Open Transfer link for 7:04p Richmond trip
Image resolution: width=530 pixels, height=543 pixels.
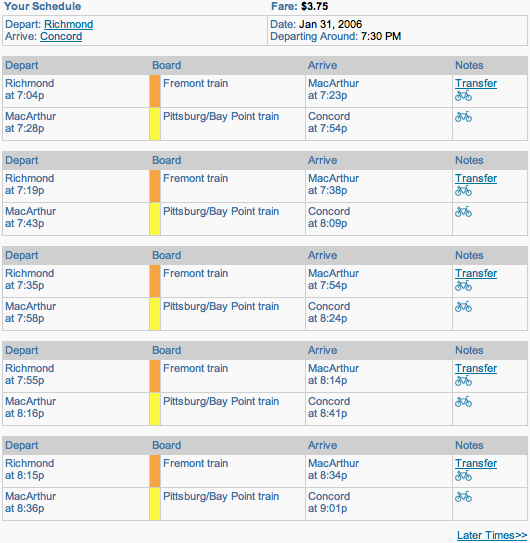pyautogui.click(x=476, y=83)
